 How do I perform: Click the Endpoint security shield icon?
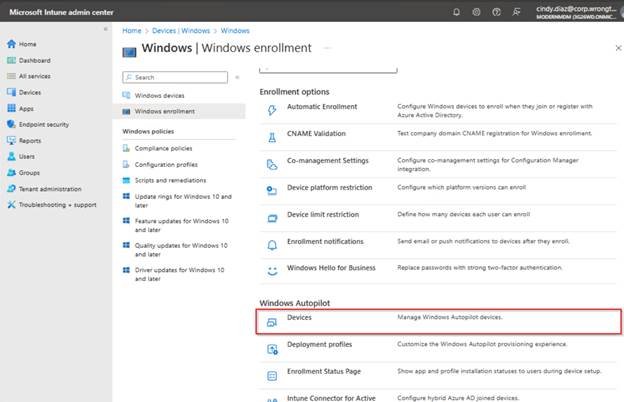pos(11,124)
